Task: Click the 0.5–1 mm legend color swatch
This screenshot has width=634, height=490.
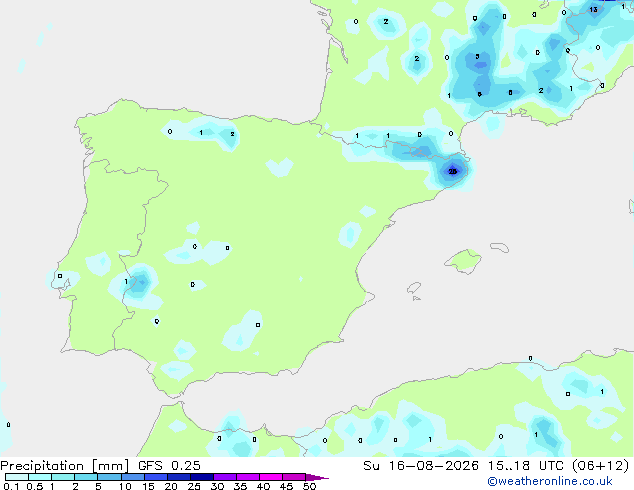Action: point(40,477)
